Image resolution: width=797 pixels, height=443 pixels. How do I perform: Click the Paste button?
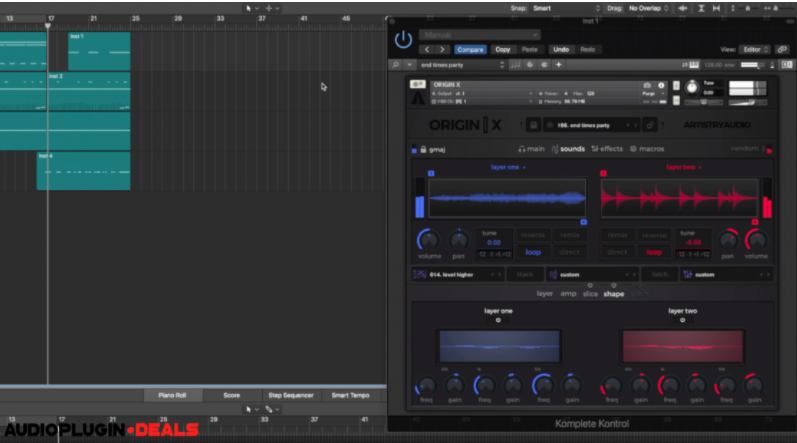pos(529,49)
